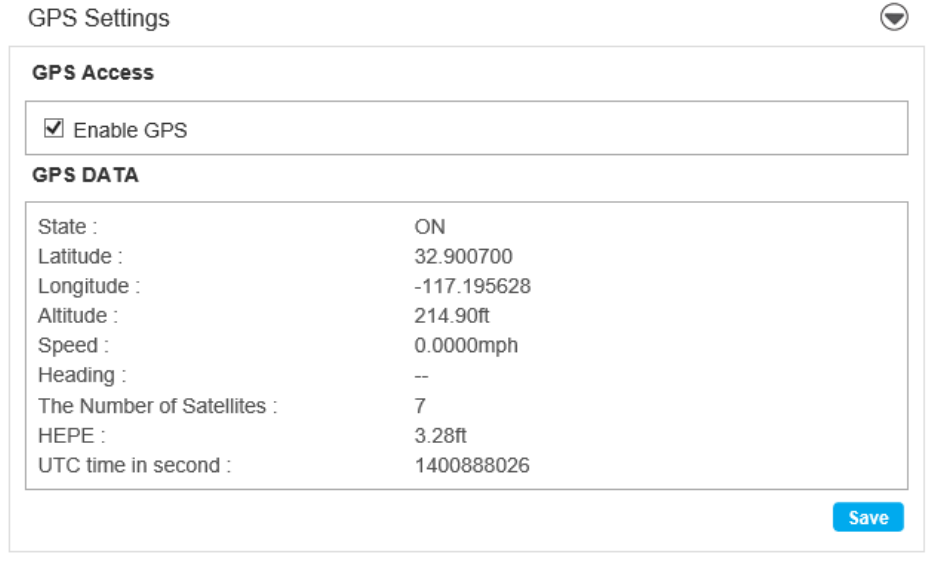This screenshot has width=937, height=563.
Task: Toggle the Enable GPS checkbox
Action: [x=54, y=128]
